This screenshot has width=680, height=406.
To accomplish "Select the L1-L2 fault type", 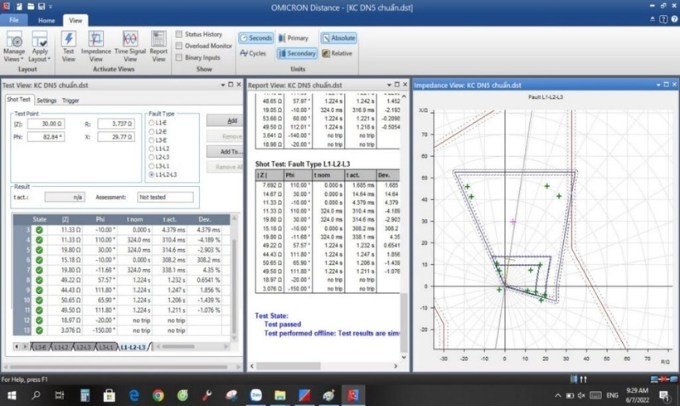I will pos(152,149).
